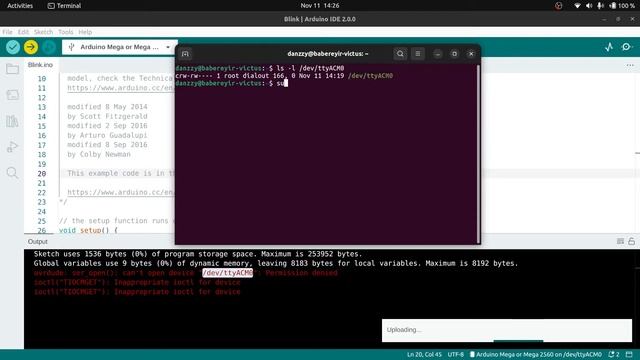Open the Serial Plotter icon
Image resolution: width=640 pixels, height=360 pixels.
coord(609,47)
